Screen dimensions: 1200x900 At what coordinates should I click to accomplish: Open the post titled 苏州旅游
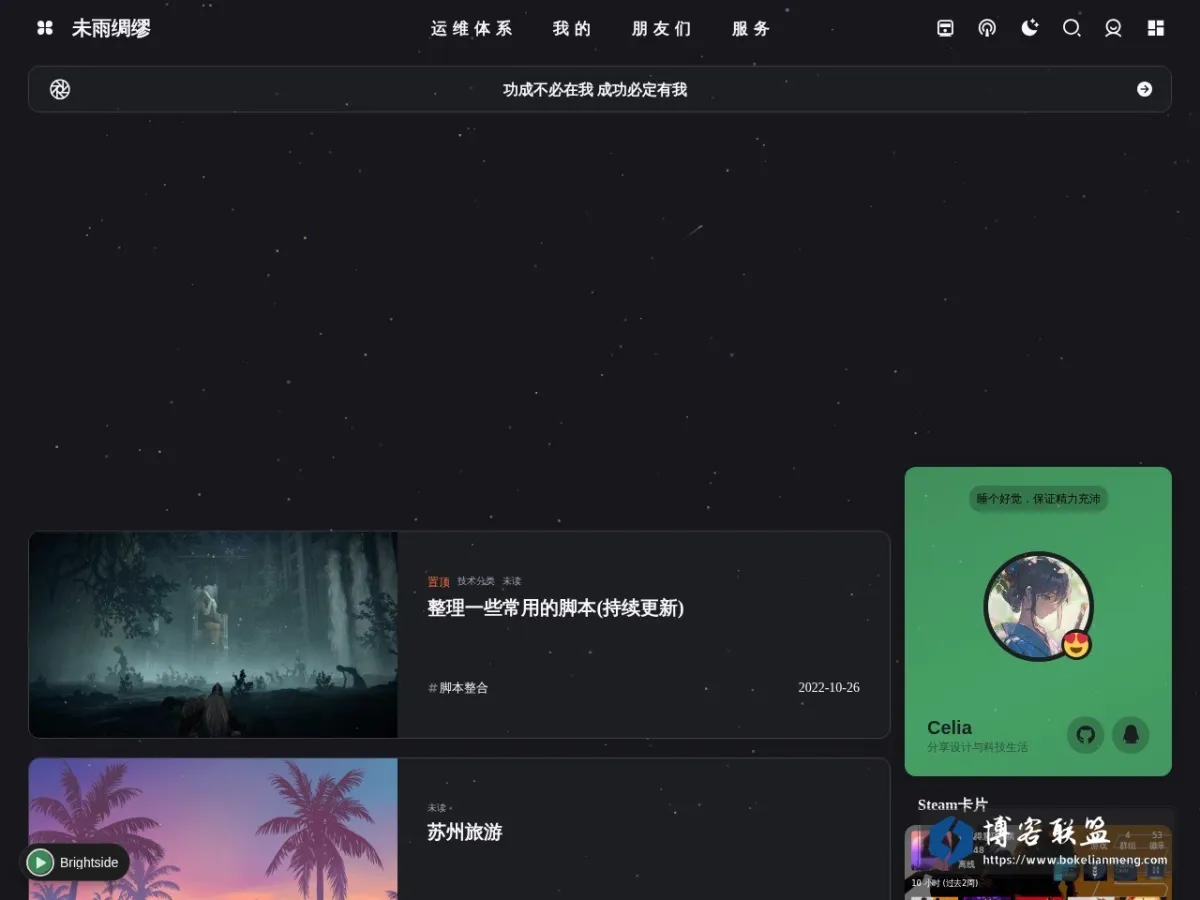click(x=465, y=832)
